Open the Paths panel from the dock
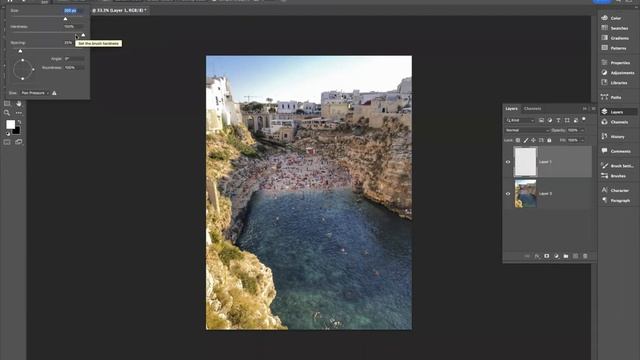This screenshot has width=640, height=360. pos(611,97)
